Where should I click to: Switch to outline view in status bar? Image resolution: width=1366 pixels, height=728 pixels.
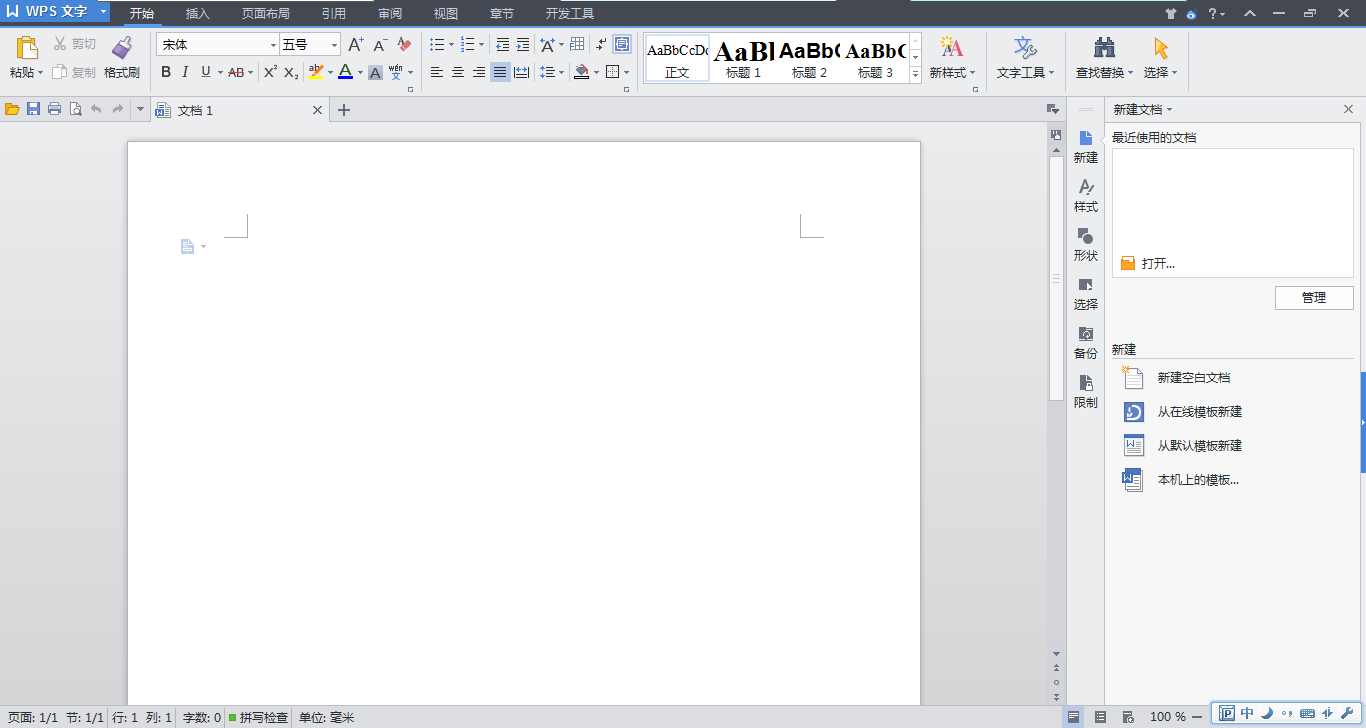(x=1101, y=716)
